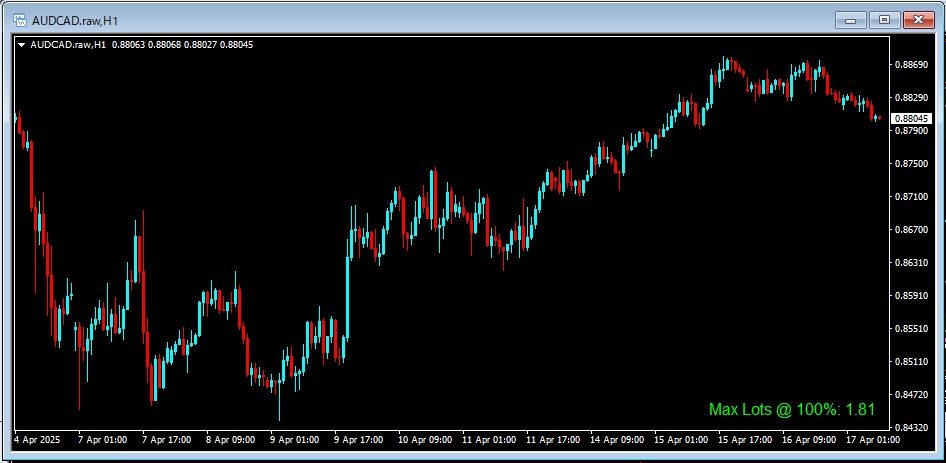Close the AUDCAD.raw,H1 chart window
The height and width of the screenshot is (463, 946).
[918, 20]
